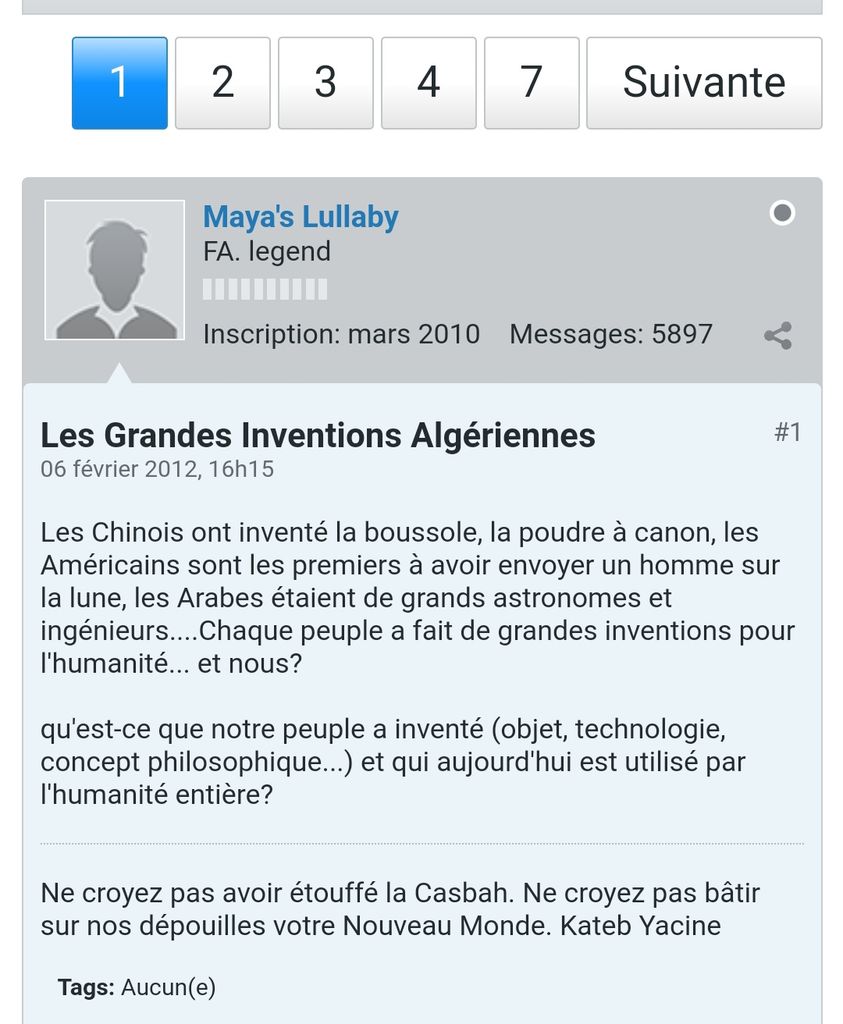Click the reputation bar under FA. legend

[265, 291]
